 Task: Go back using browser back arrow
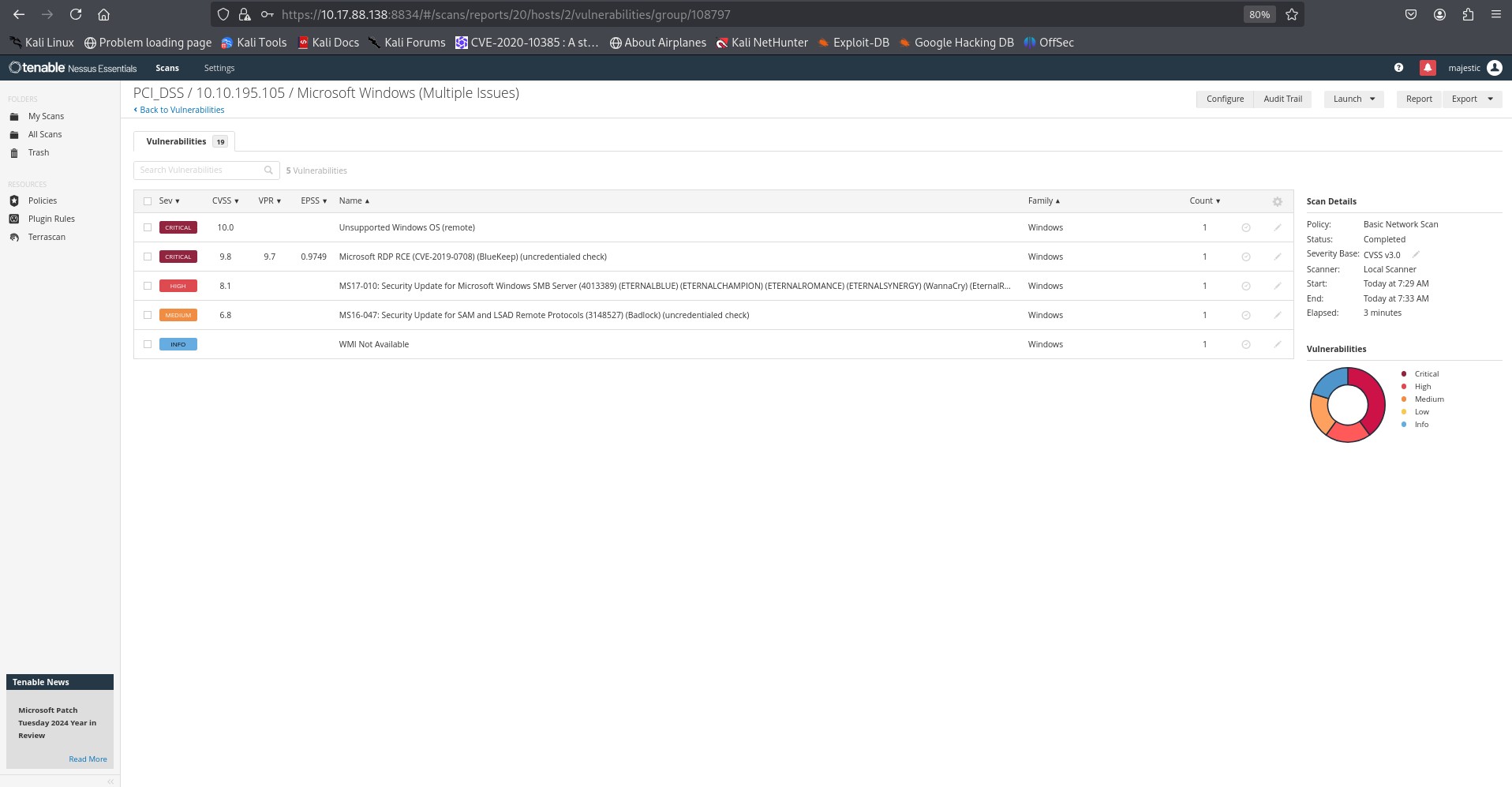tap(19, 14)
